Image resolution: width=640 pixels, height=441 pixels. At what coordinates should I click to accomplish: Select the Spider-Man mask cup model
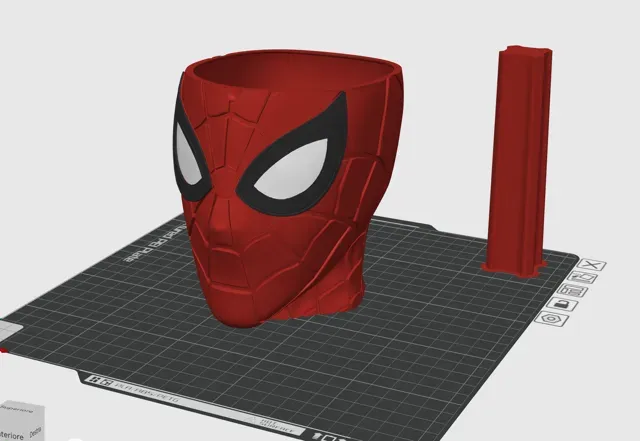[286, 188]
